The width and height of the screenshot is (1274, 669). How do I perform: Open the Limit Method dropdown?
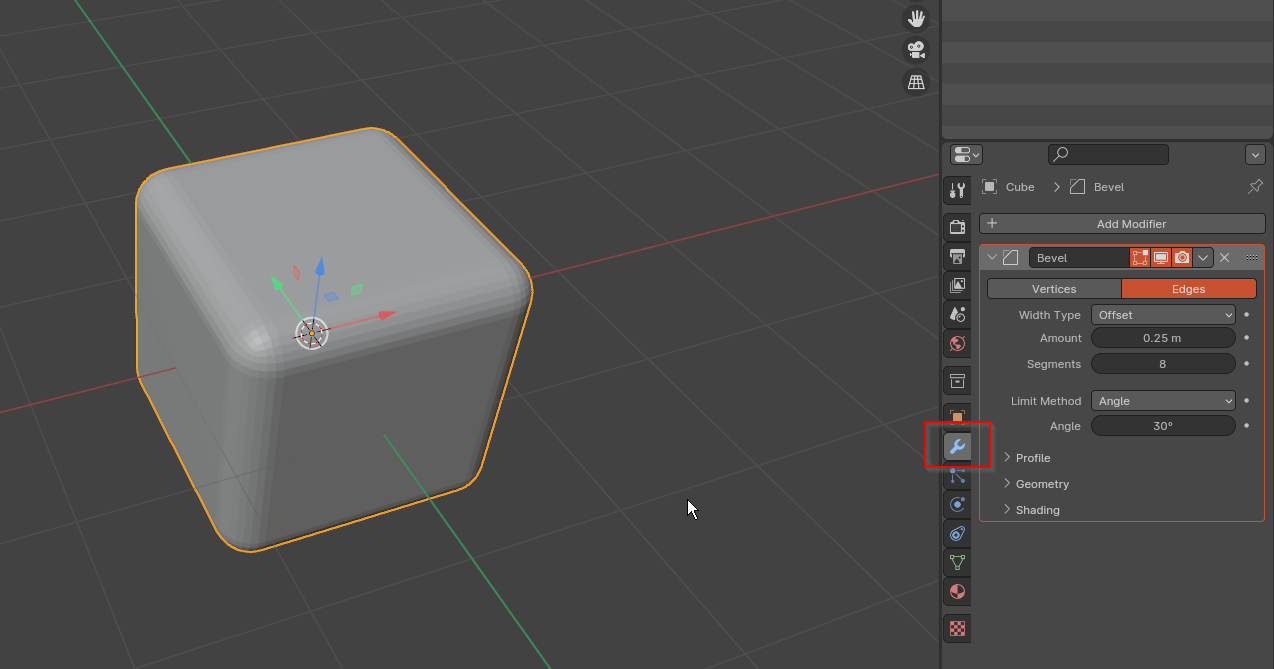pyautogui.click(x=1163, y=401)
